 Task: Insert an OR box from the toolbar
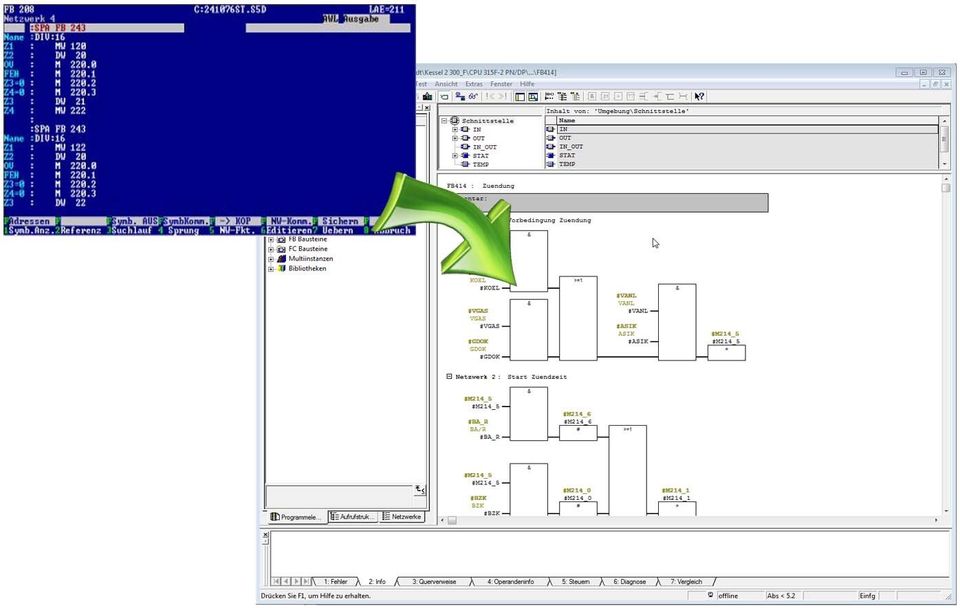tap(606, 97)
